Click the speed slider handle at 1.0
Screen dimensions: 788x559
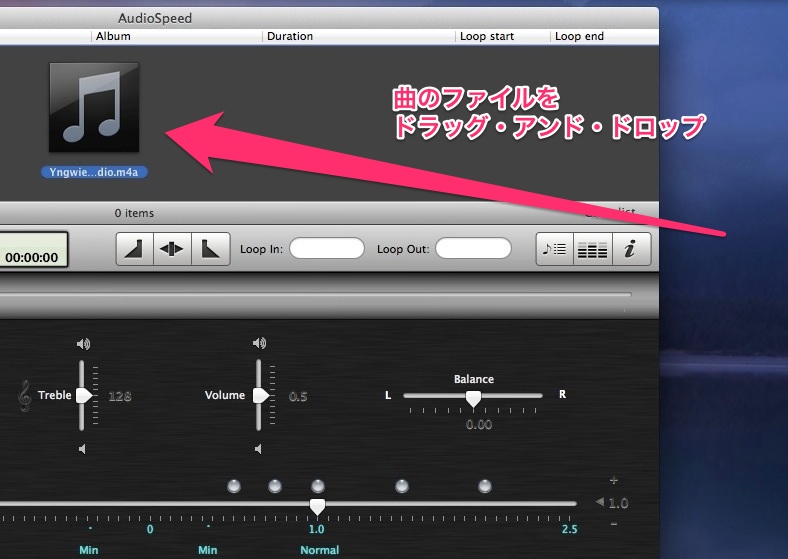pos(317,507)
